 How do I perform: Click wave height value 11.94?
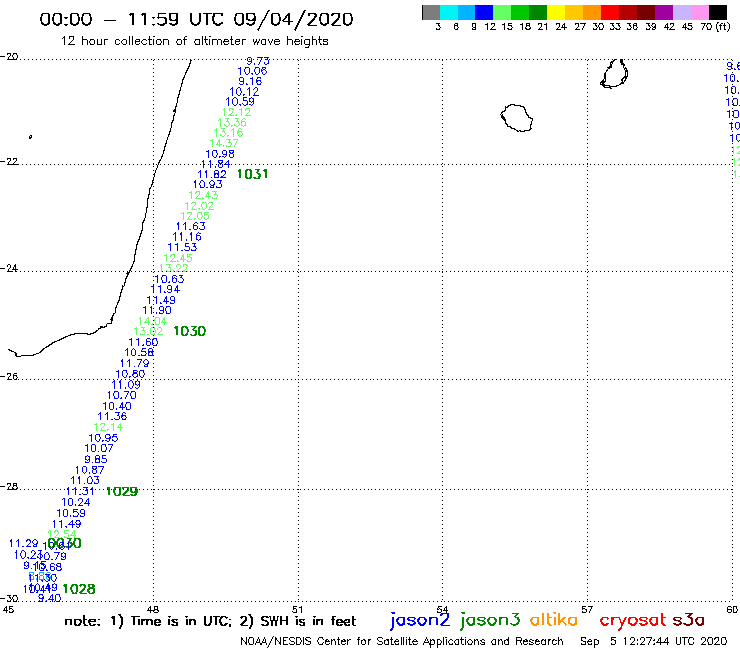coord(165,289)
